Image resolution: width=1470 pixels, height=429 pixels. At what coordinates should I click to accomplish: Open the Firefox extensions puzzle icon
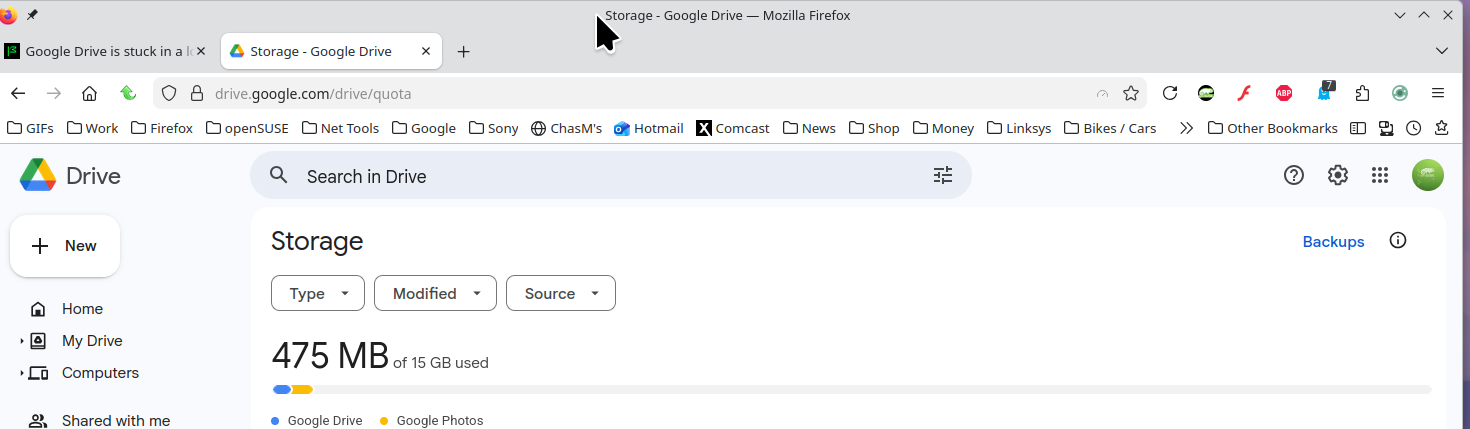[1362, 93]
